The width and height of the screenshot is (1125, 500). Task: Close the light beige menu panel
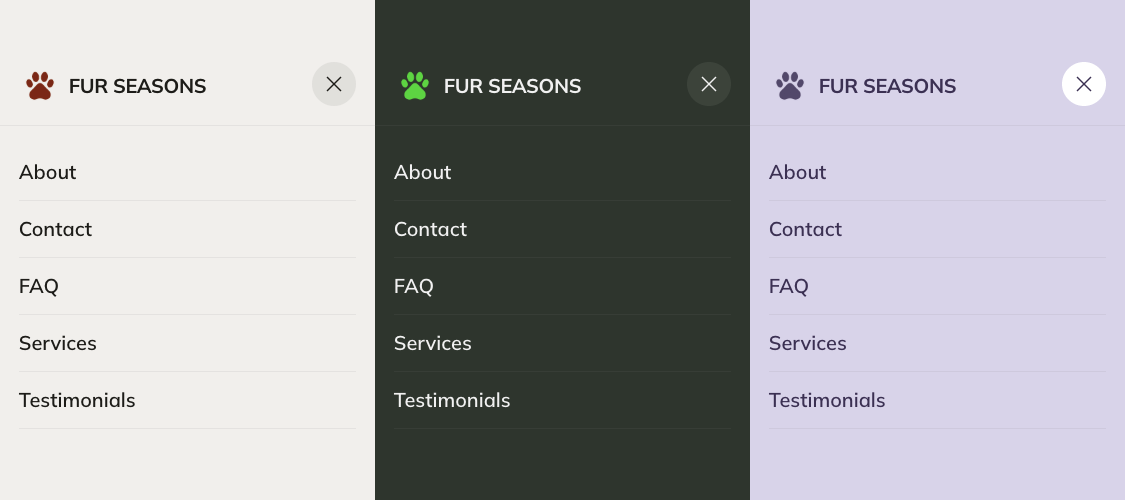point(334,84)
